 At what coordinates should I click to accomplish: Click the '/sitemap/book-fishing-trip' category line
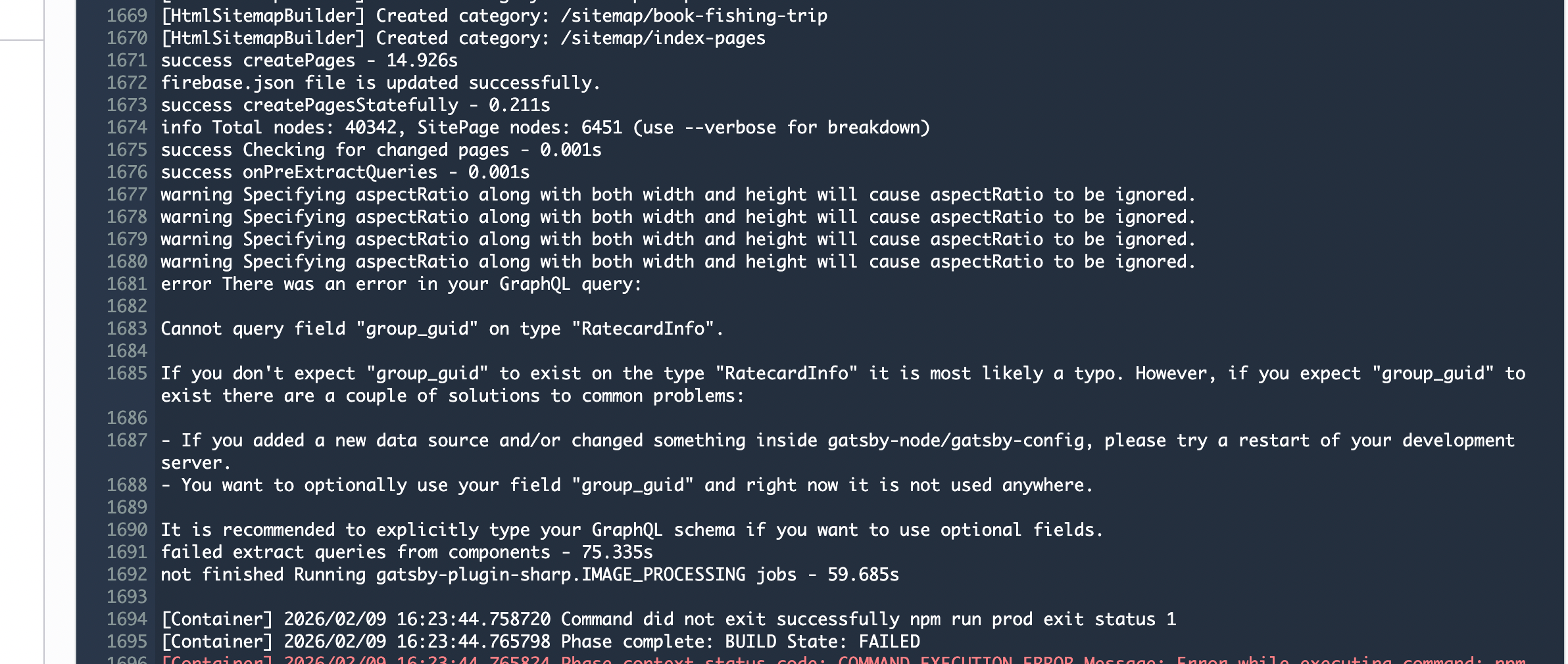point(494,16)
